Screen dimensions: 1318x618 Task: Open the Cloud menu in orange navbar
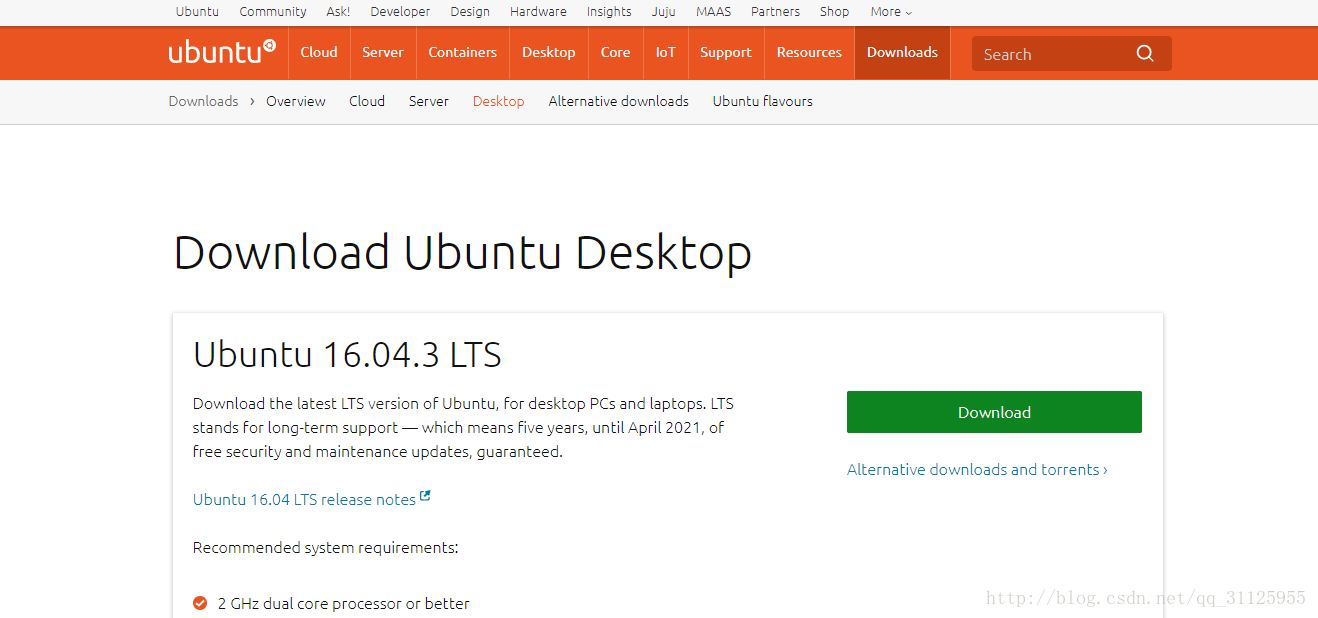tap(319, 52)
